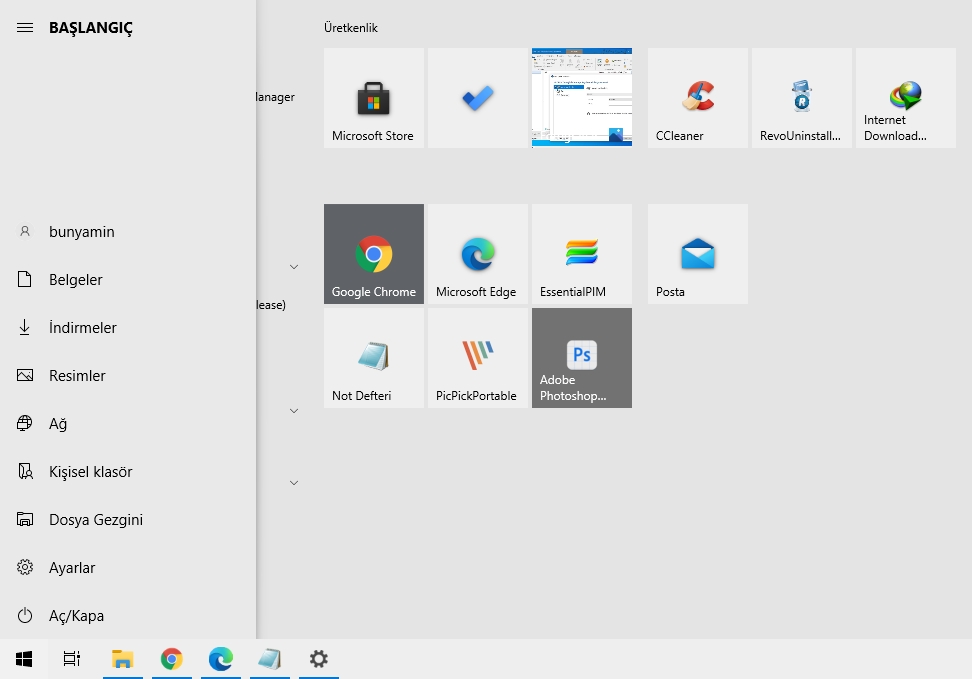Expand the app group below 'lease)'
This screenshot has width=972, height=679.
tap(294, 410)
